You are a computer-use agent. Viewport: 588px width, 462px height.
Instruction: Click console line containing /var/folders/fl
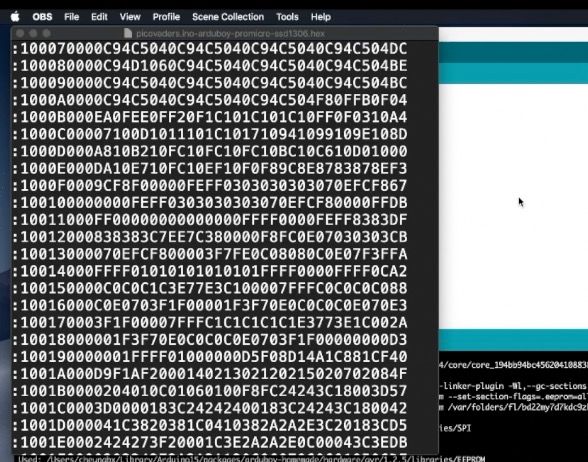tap(513, 407)
